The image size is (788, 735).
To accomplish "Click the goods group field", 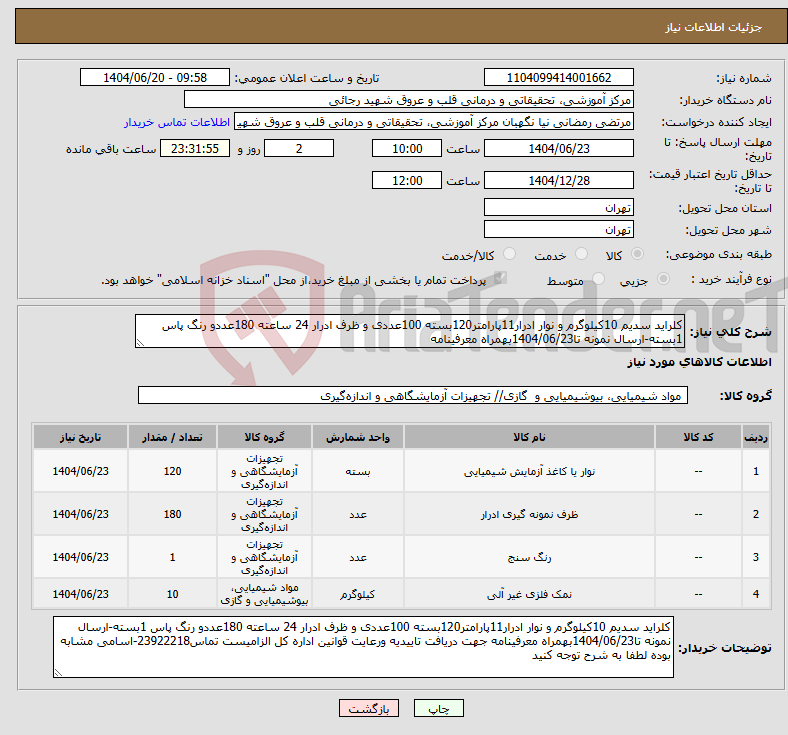I will click(x=413, y=395).
